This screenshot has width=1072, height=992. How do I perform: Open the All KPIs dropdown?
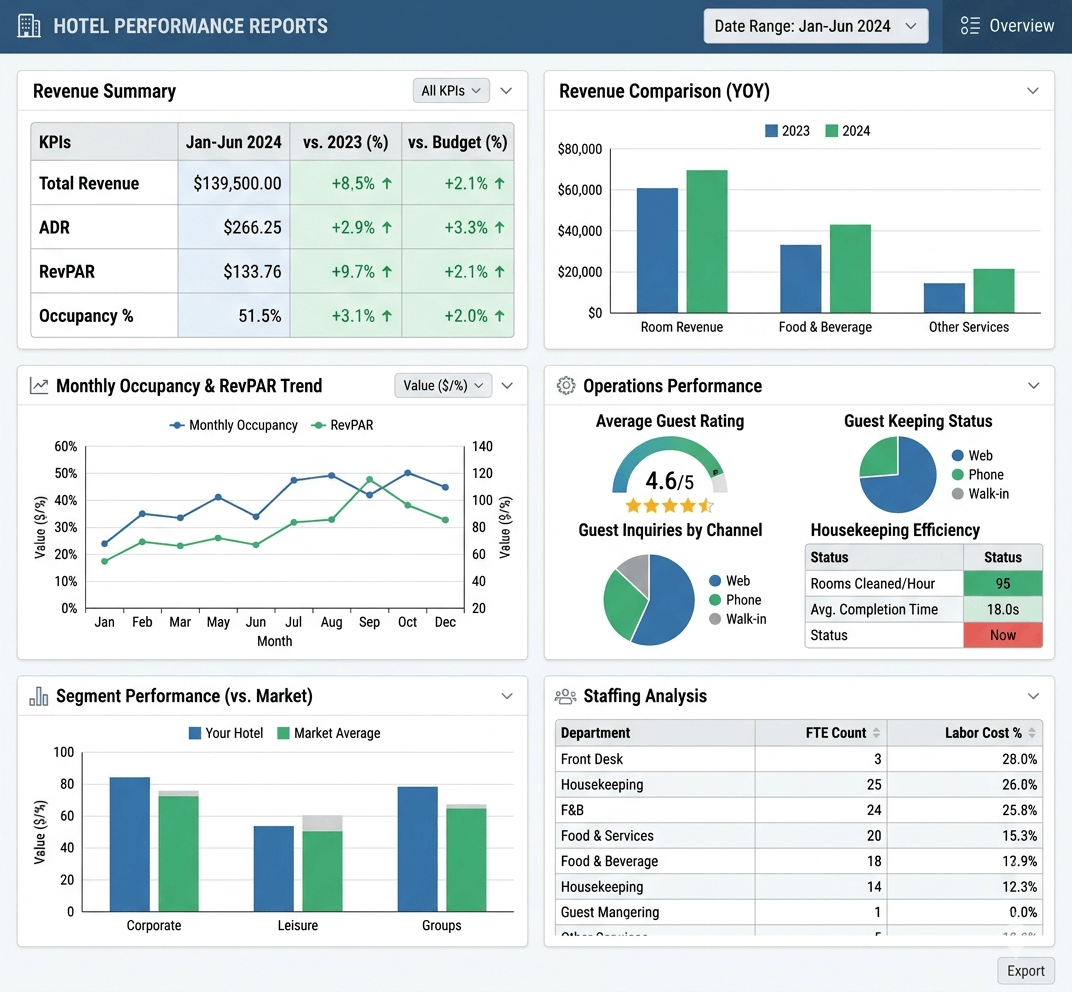[451, 90]
